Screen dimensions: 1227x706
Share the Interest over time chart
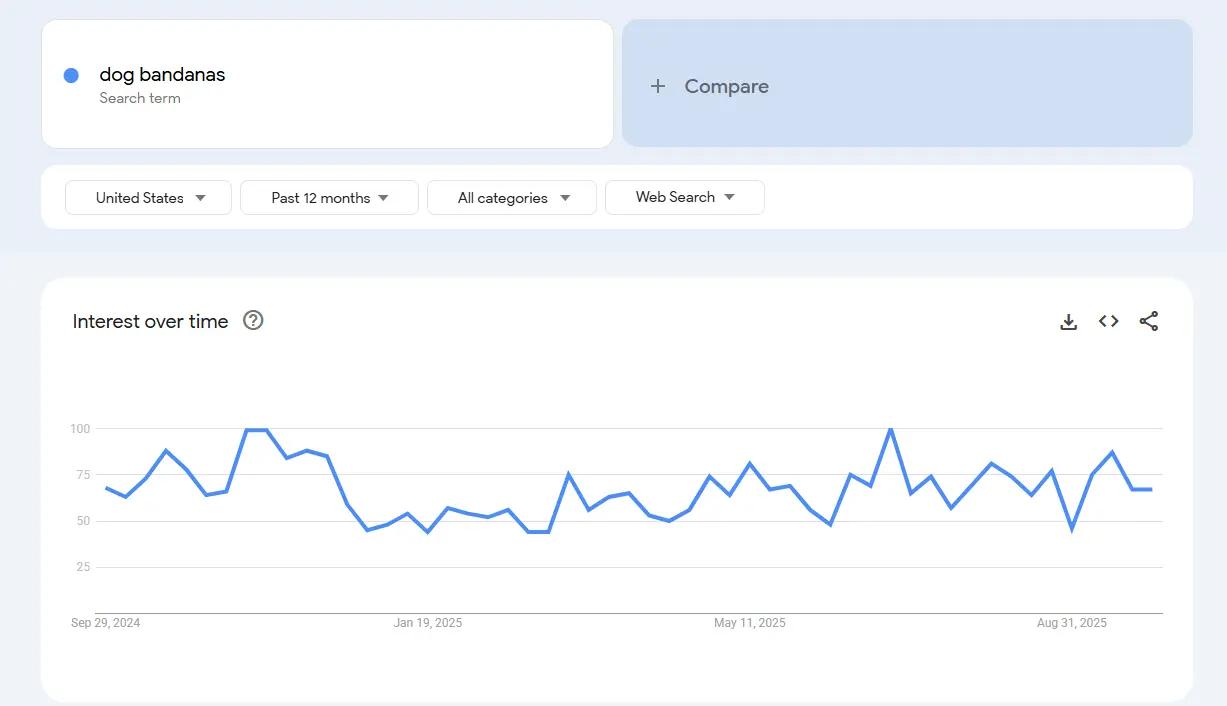click(x=1149, y=321)
